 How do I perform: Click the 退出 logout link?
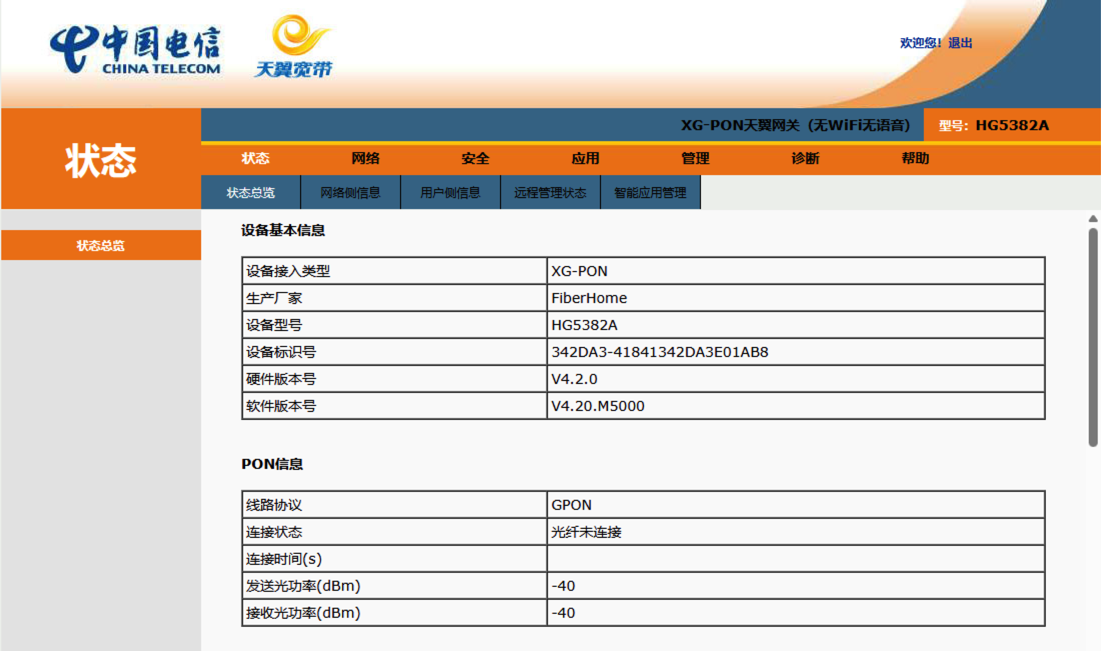click(x=960, y=43)
